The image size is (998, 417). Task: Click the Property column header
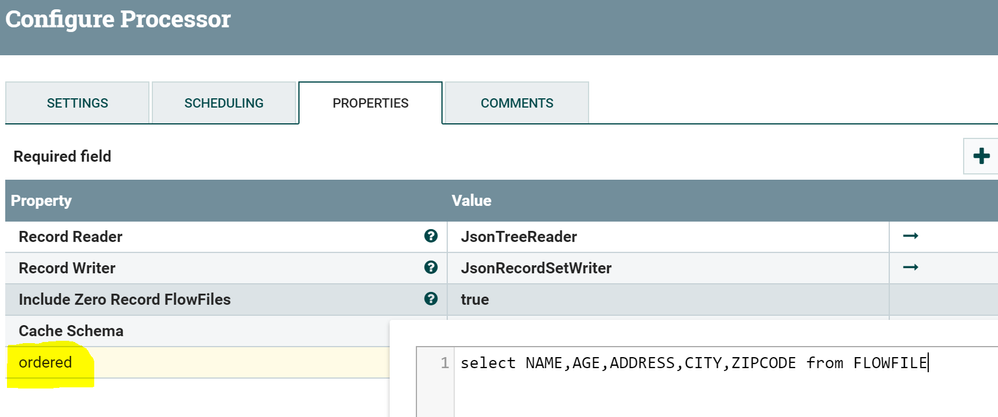pos(41,201)
